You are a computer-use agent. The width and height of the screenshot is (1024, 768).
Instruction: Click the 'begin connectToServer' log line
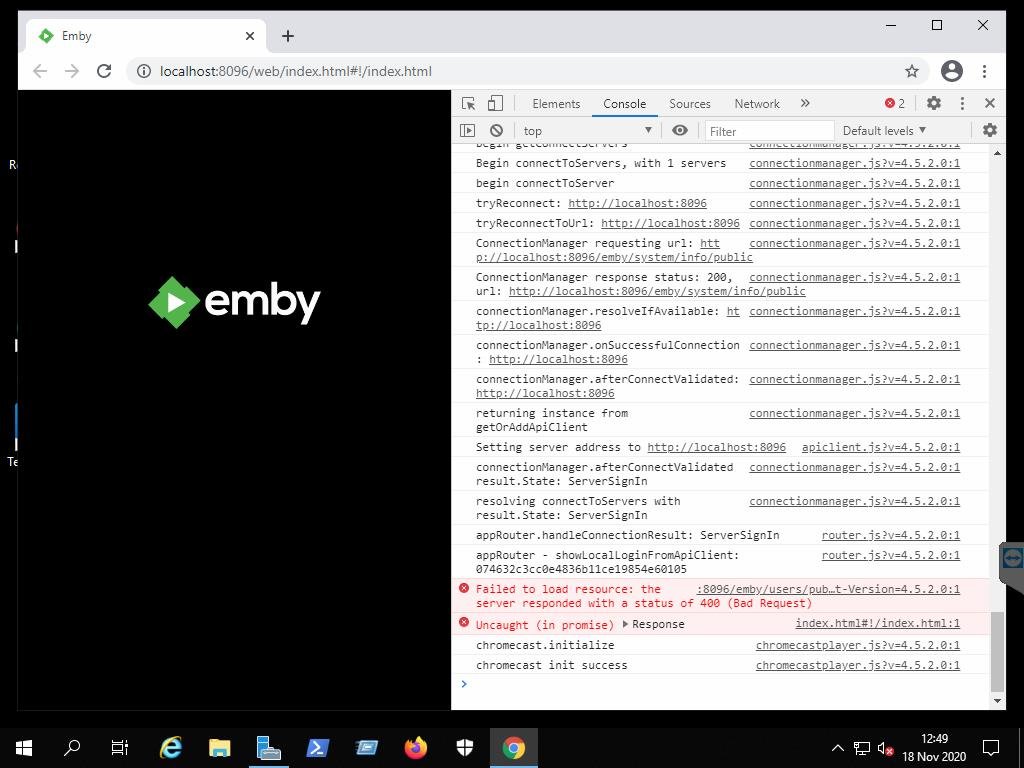tap(545, 184)
